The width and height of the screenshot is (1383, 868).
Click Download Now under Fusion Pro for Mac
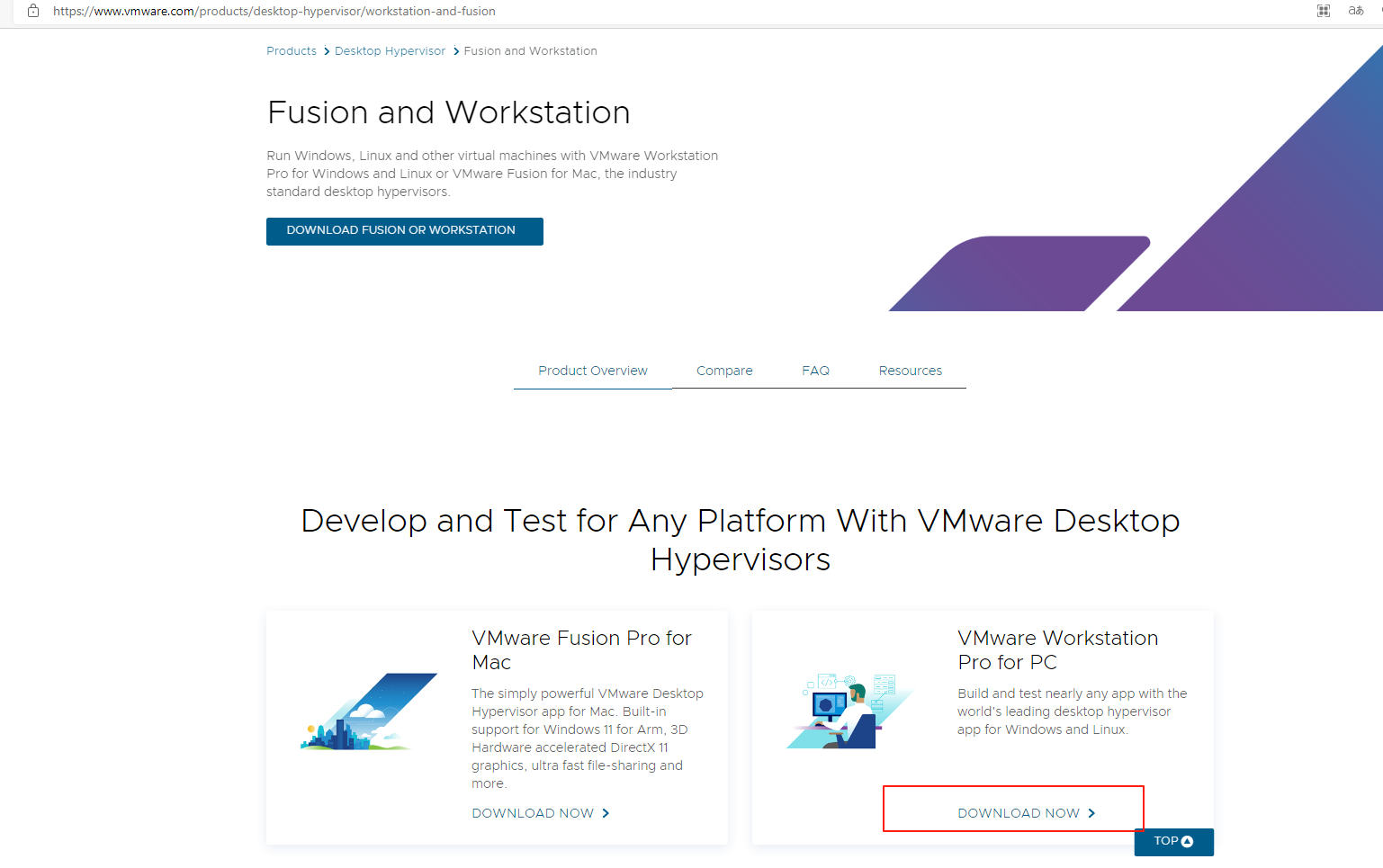point(541,813)
